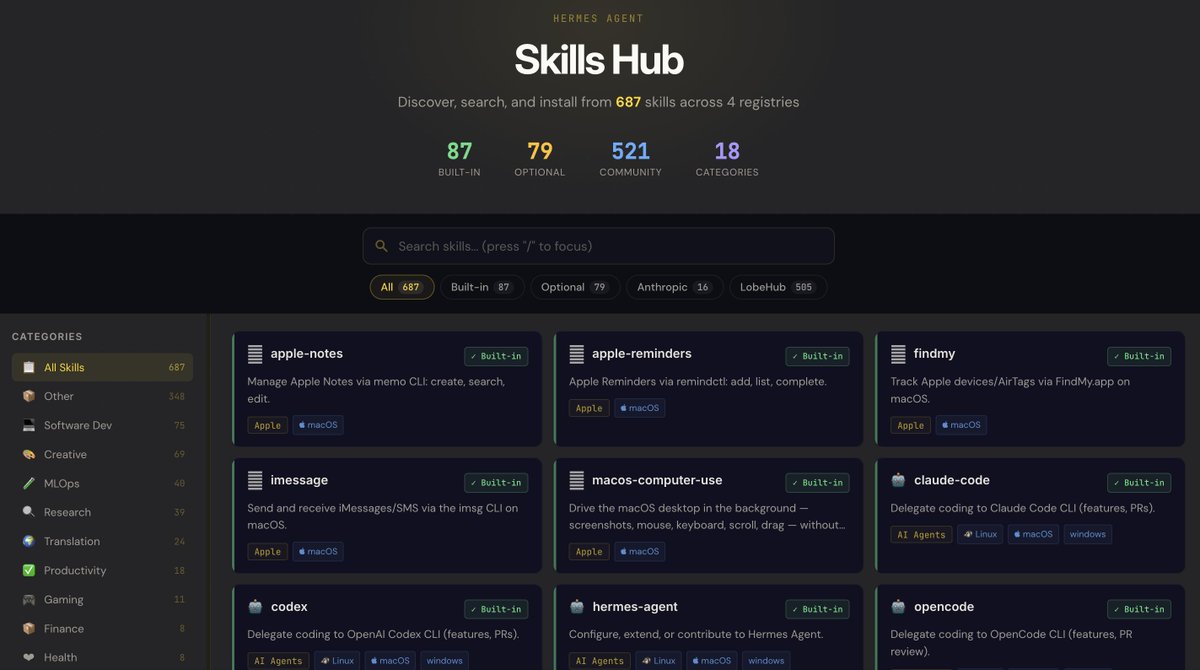Click the Finance category icon
The height and width of the screenshot is (670, 1200).
click(29, 628)
